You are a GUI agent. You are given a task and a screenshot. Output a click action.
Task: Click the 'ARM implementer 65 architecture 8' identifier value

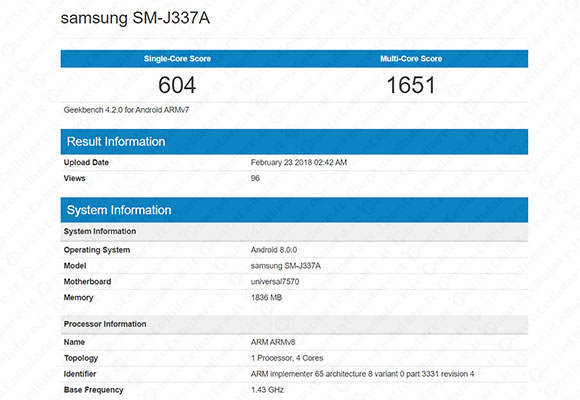click(x=362, y=374)
